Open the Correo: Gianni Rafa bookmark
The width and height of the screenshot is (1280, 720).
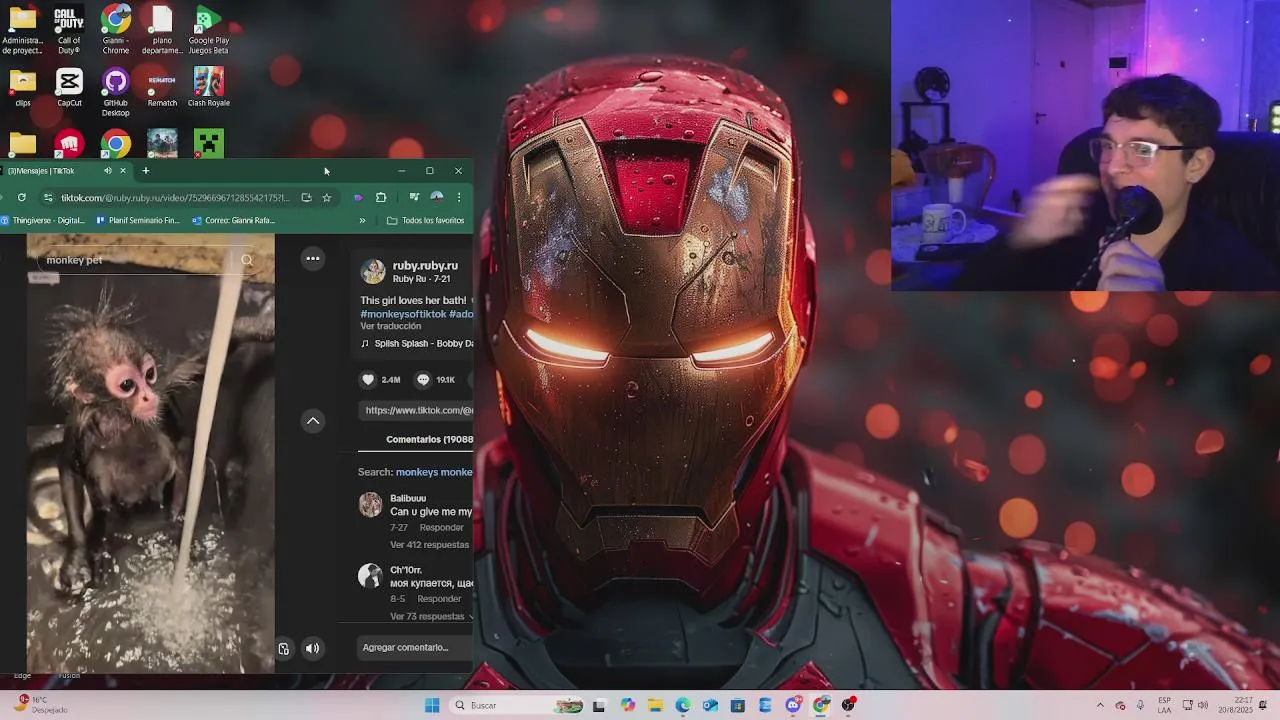tap(233, 220)
